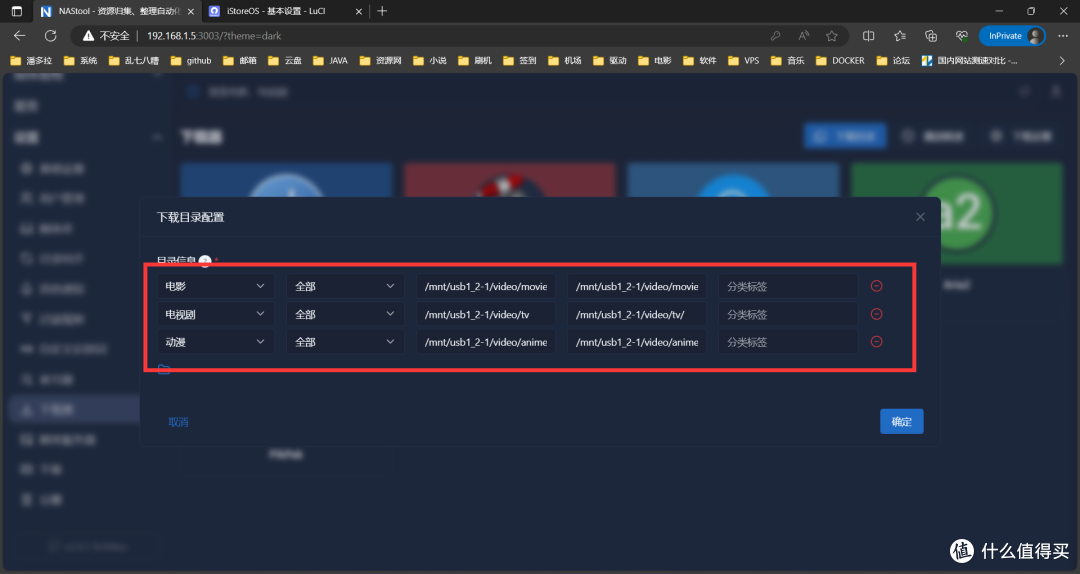Open the collections icon
Screen dimensions: 1080x574
(931, 36)
